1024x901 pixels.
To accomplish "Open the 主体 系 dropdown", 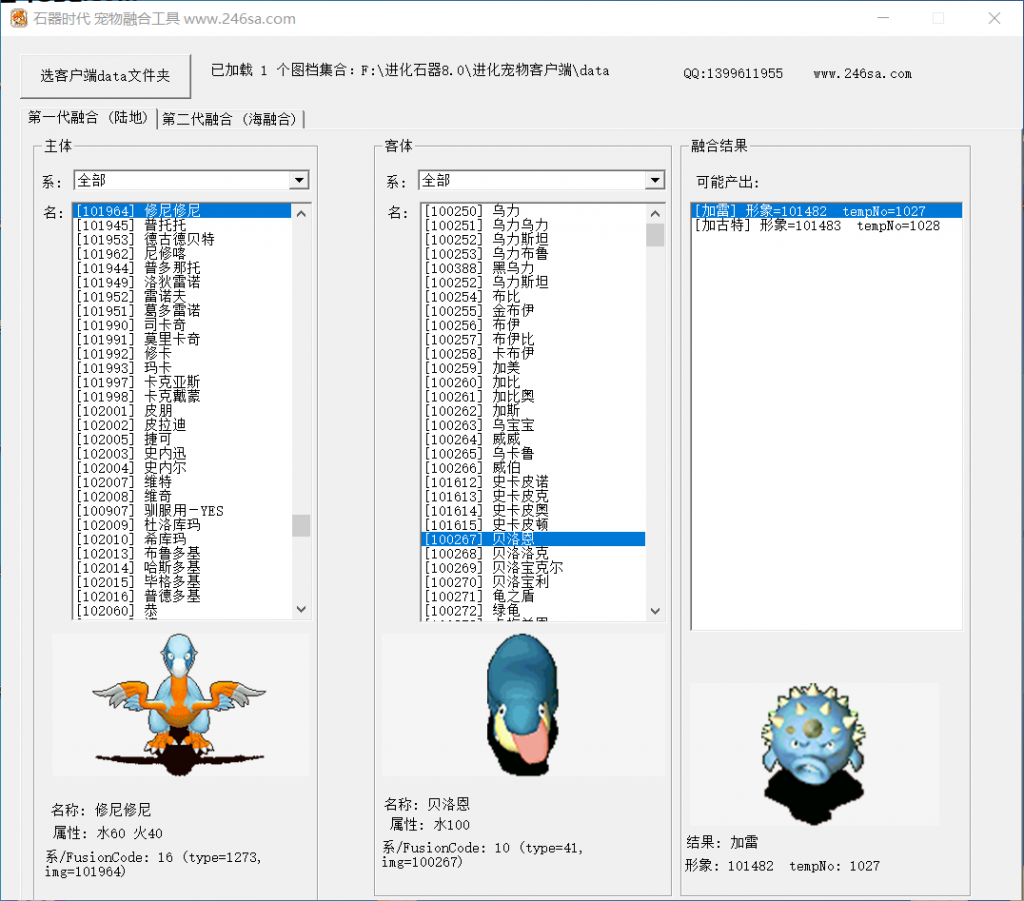I will [299, 180].
